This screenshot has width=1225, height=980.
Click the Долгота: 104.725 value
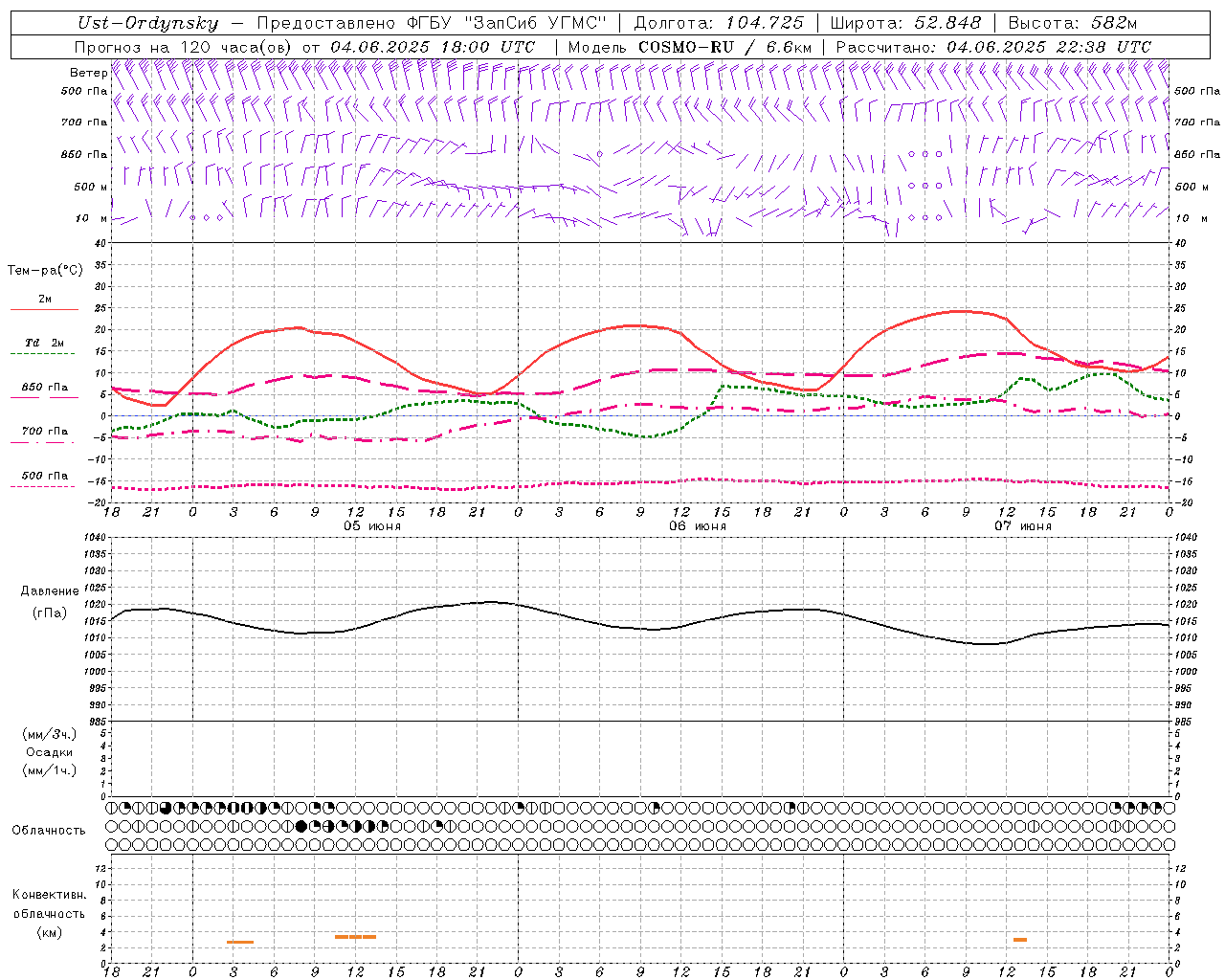(719, 23)
